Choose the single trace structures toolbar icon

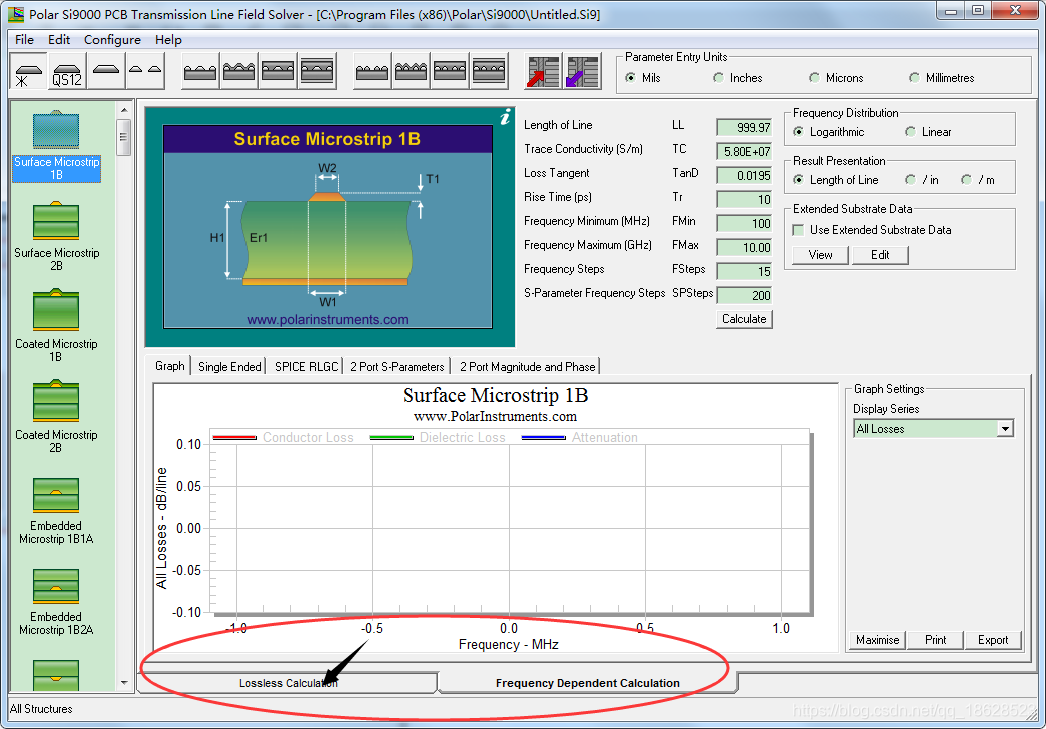point(106,71)
